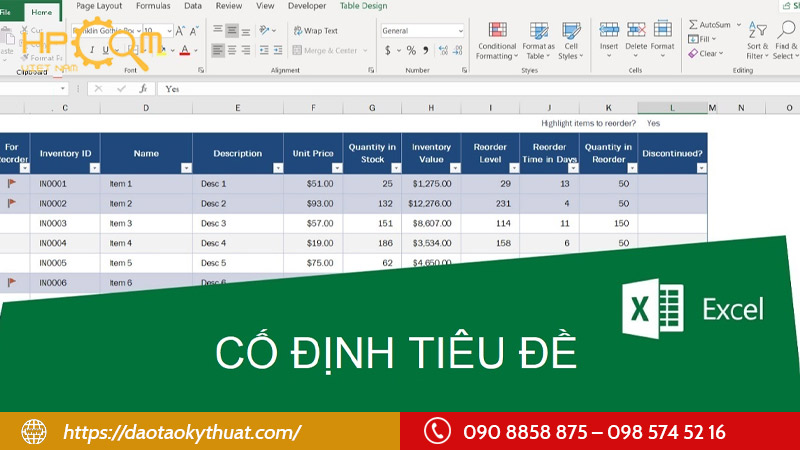The height and width of the screenshot is (450, 800).
Task: Open the Inventory ID filter dropdown
Action: pyautogui.click(x=94, y=168)
